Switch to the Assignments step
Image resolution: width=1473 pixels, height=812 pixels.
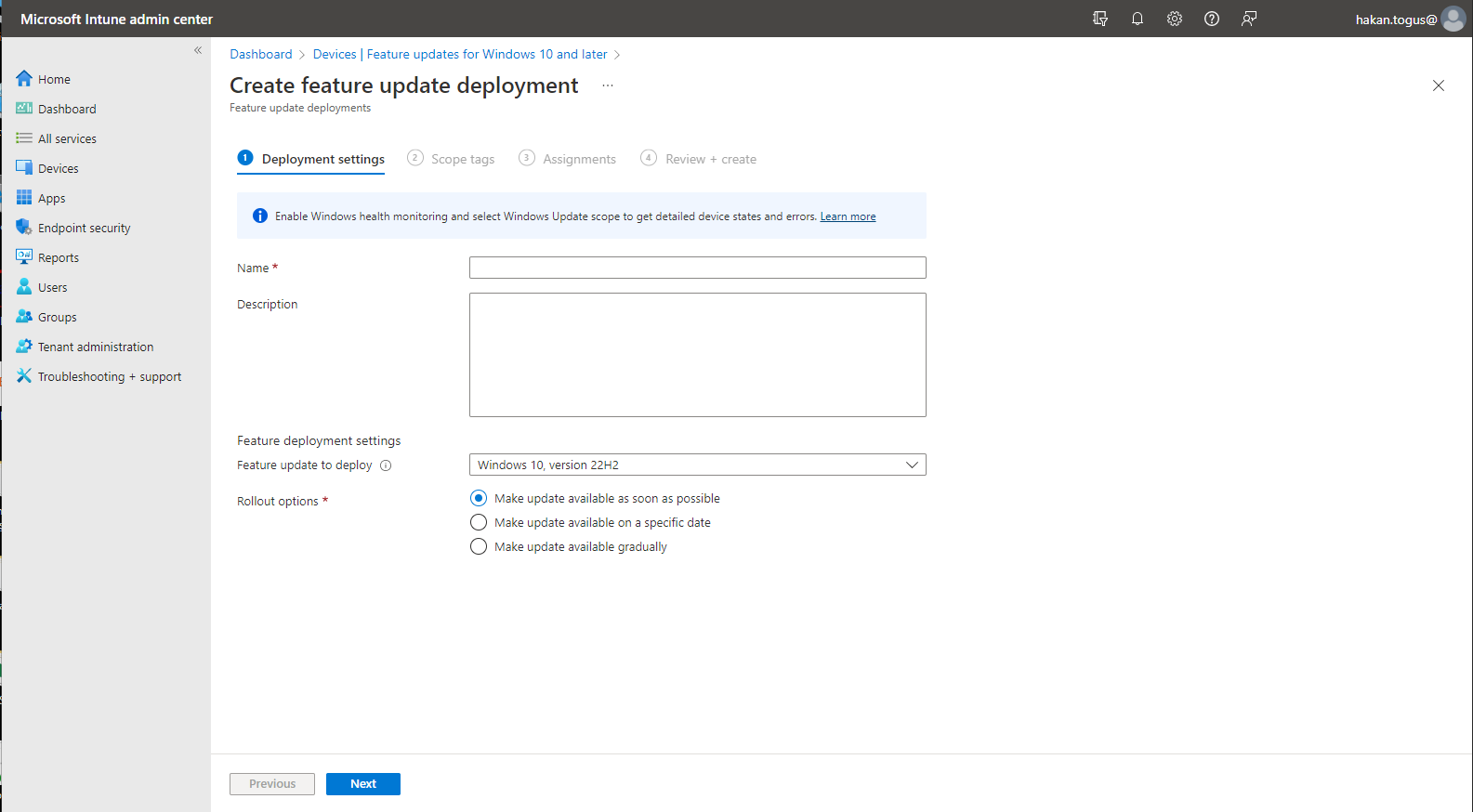click(x=567, y=159)
